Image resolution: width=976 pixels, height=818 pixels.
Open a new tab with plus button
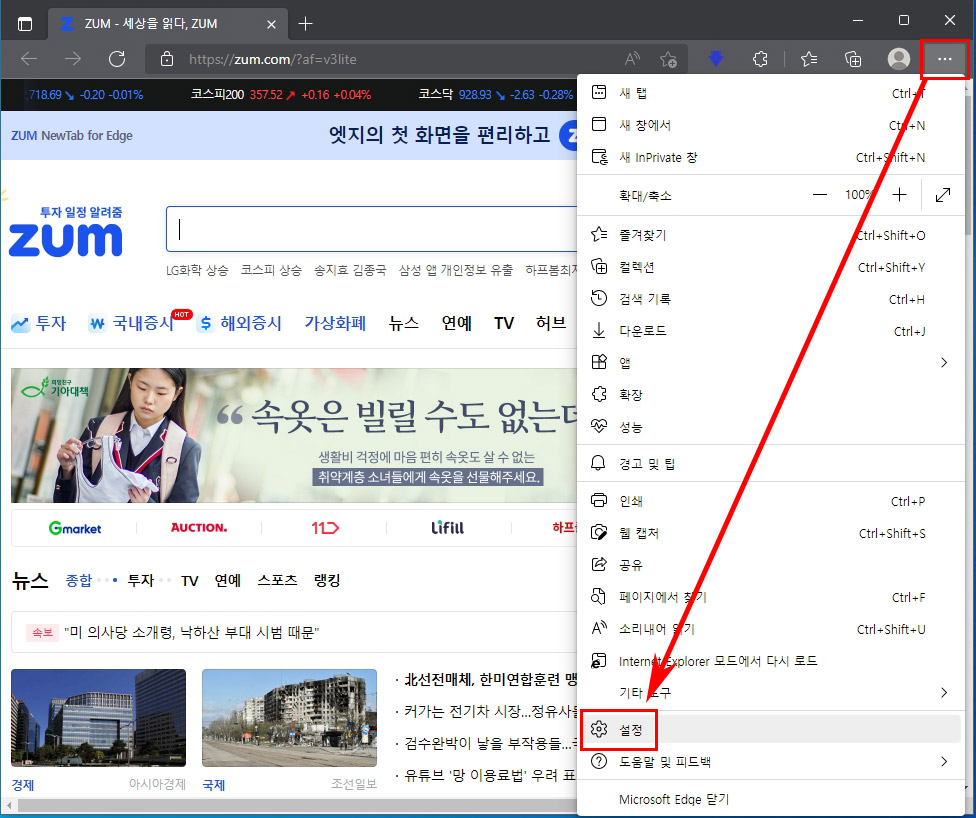pyautogui.click(x=305, y=24)
